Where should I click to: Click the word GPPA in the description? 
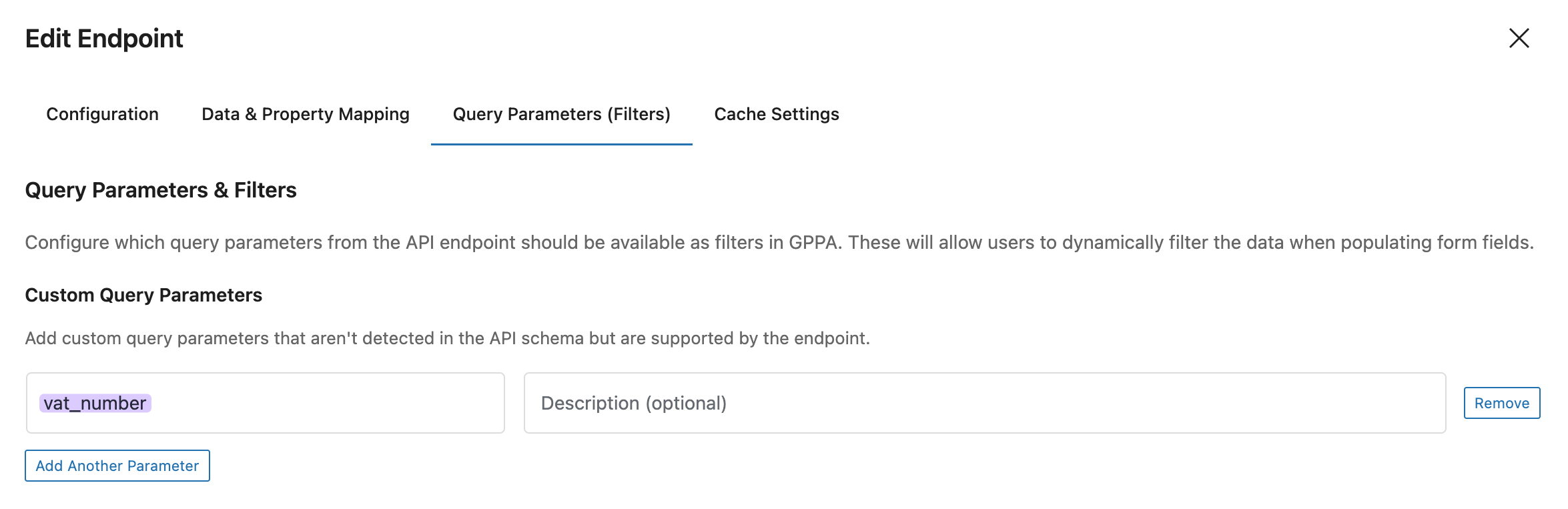pyautogui.click(x=813, y=242)
